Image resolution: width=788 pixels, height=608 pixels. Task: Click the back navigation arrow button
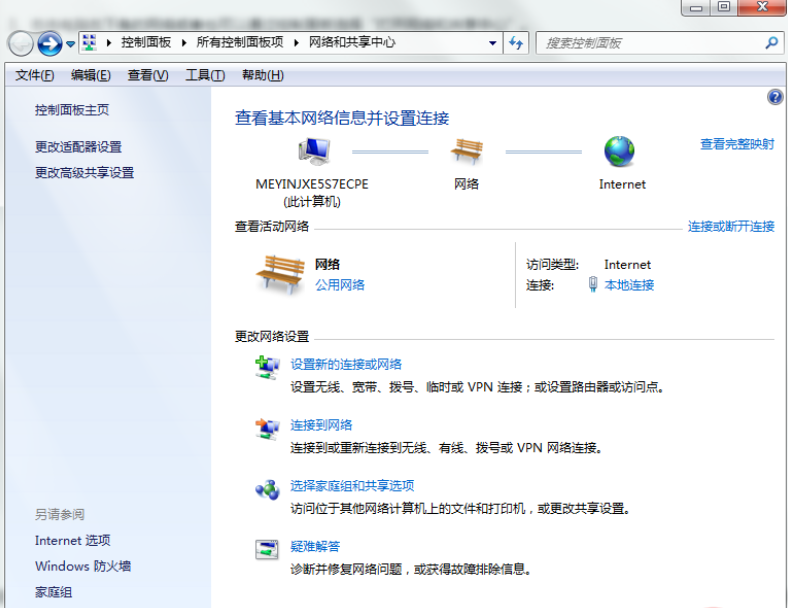point(20,43)
